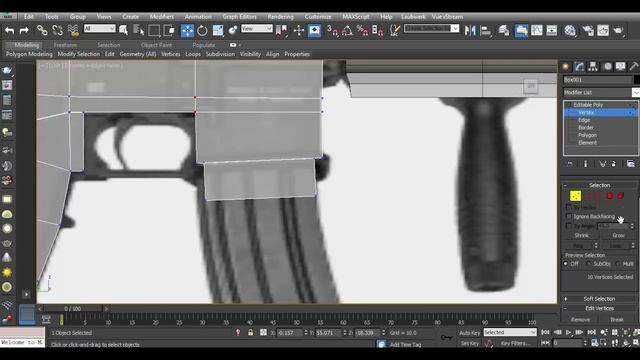Select the Edge sub-object level in modifier stack
The height and width of the screenshot is (360, 640).
[x=584, y=120]
